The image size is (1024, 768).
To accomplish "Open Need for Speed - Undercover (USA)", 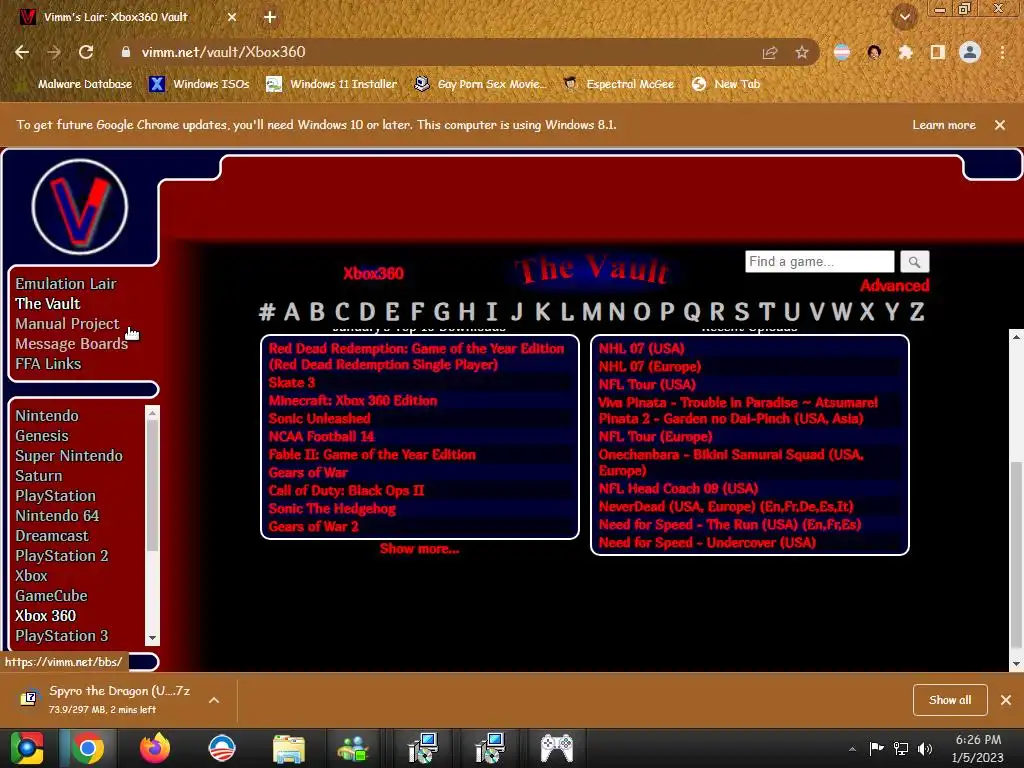I will (x=707, y=543).
